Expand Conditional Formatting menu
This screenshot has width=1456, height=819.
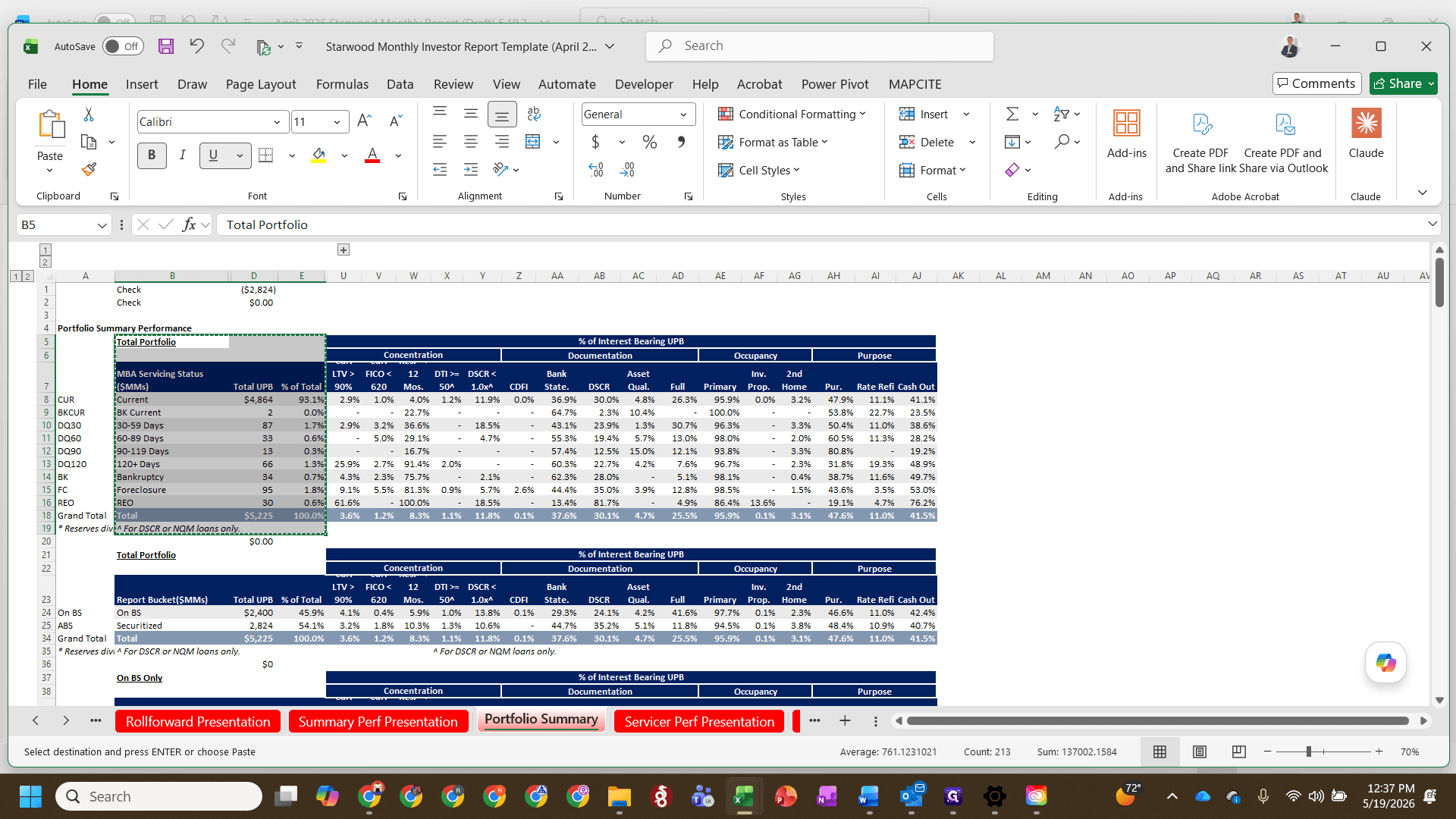click(792, 114)
